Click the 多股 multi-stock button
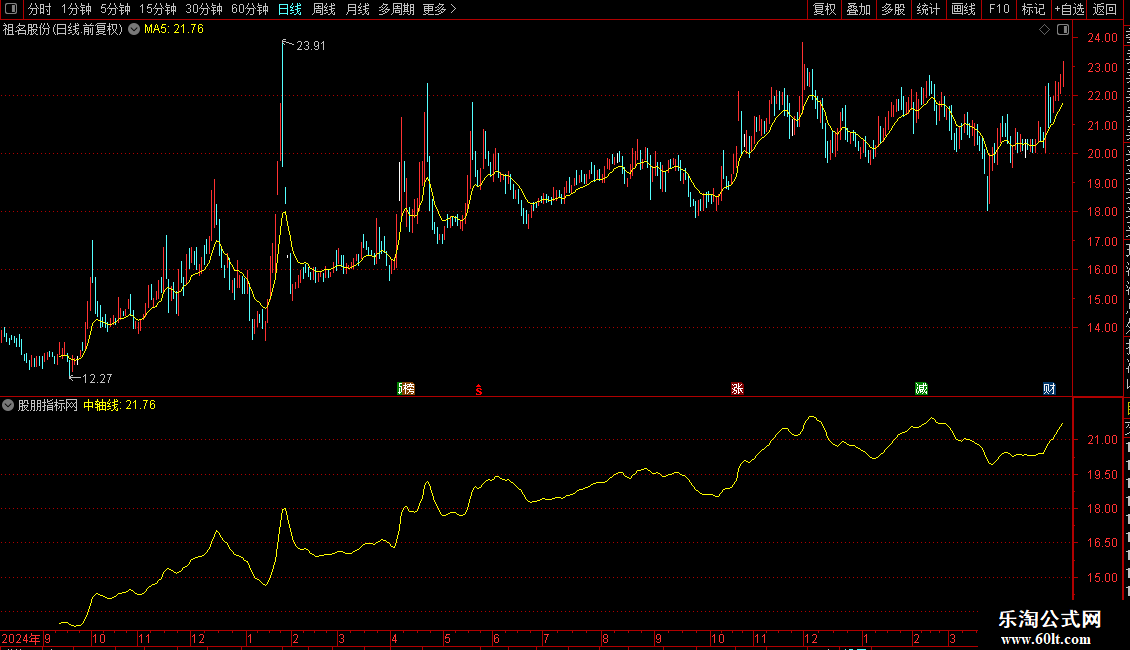1130x650 pixels. coord(893,9)
